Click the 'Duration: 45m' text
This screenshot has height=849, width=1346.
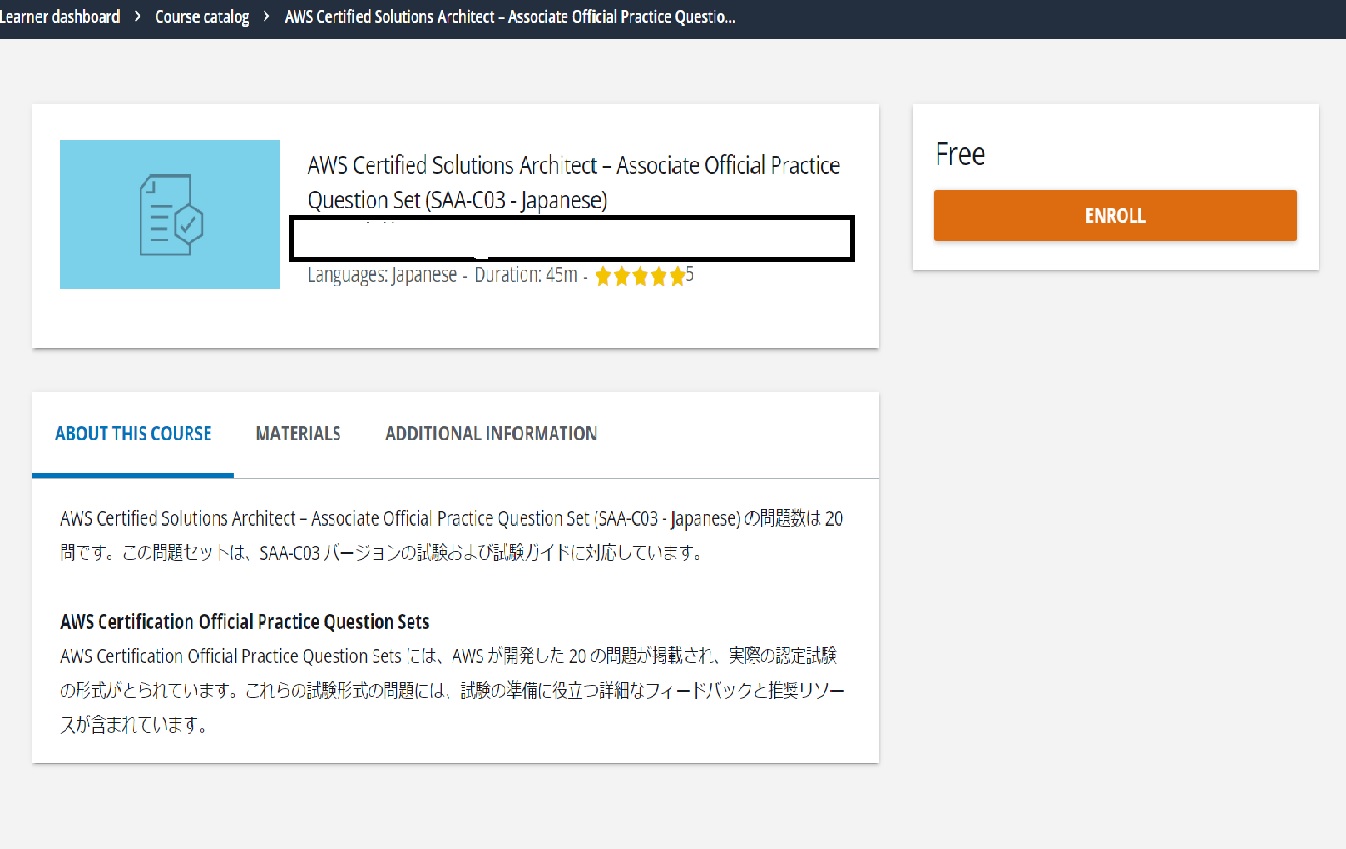click(x=526, y=275)
